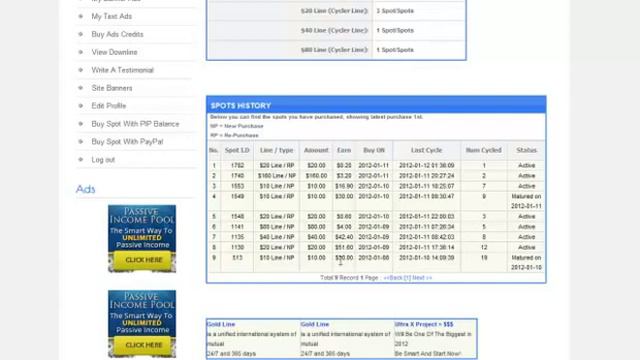Click bullet icon beside Site Banners
The height and width of the screenshot is (360, 640).
[80, 88]
